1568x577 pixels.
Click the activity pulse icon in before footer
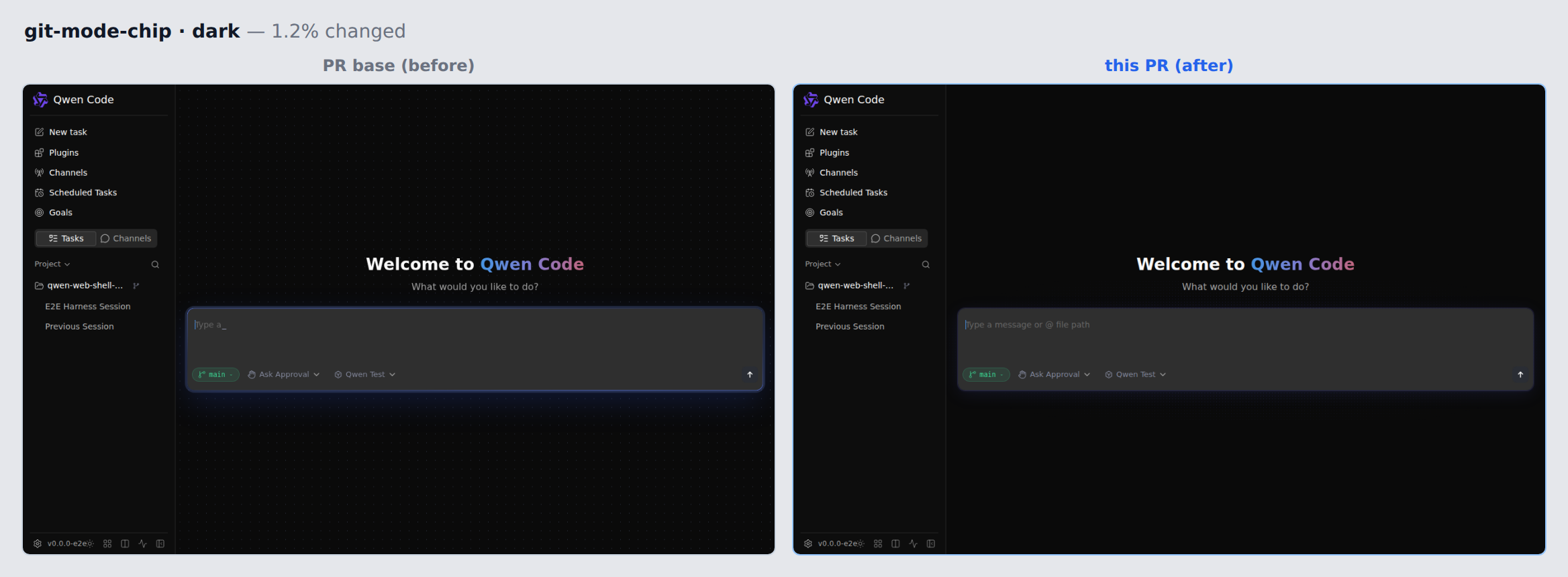(x=142, y=543)
